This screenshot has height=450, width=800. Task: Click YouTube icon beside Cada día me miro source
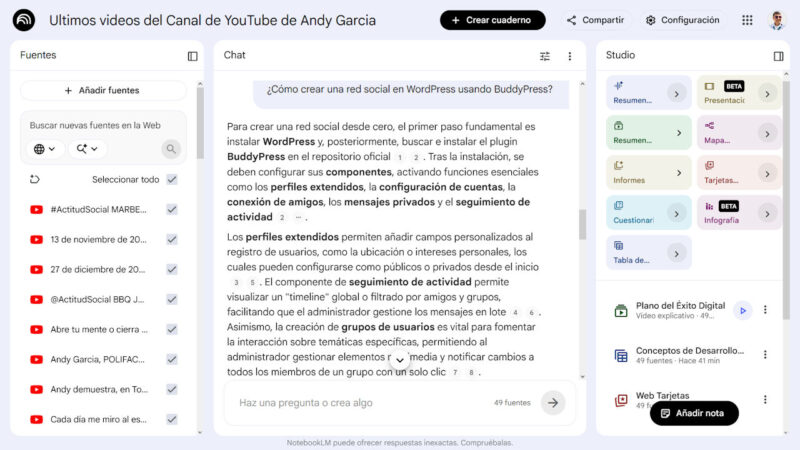[x=36, y=419]
